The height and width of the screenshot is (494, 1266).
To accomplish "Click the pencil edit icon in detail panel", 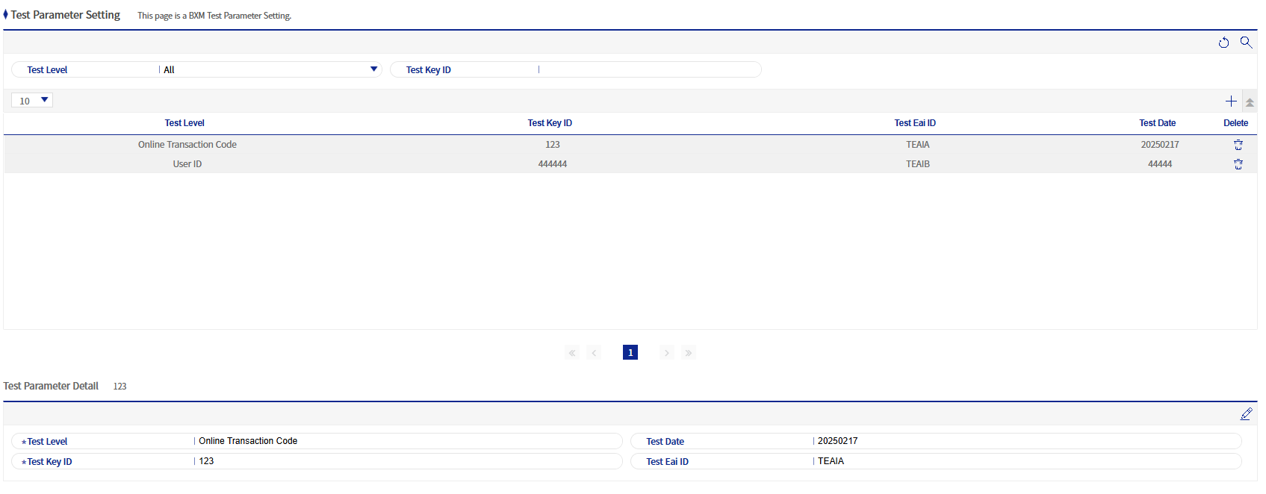I will point(1246,414).
